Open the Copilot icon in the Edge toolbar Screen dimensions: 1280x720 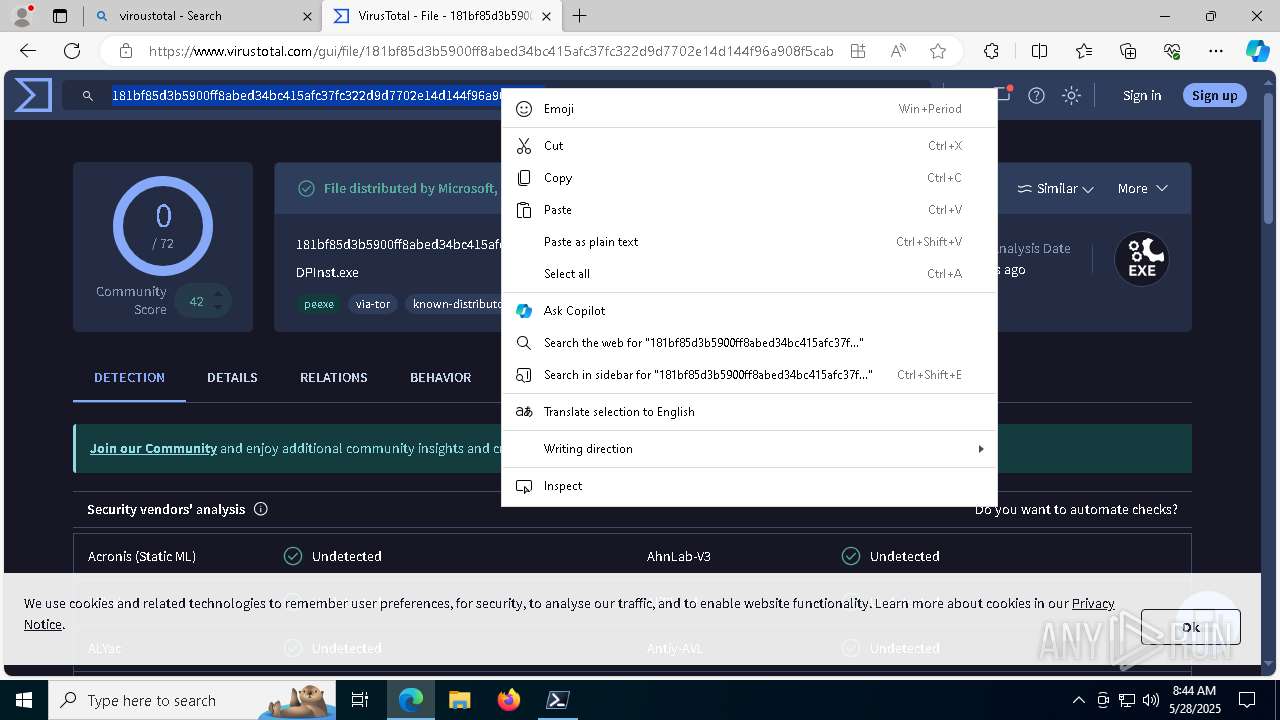1257,51
